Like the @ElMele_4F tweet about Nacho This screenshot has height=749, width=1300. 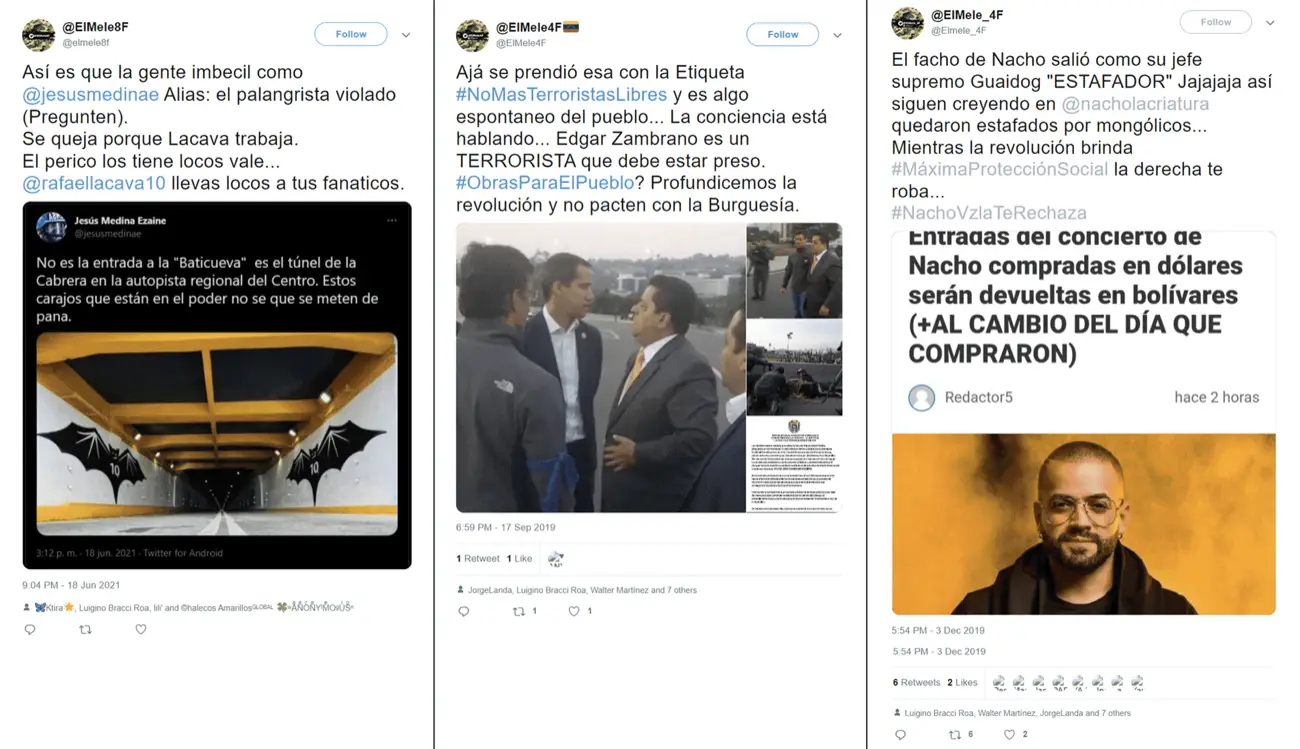(1010, 735)
